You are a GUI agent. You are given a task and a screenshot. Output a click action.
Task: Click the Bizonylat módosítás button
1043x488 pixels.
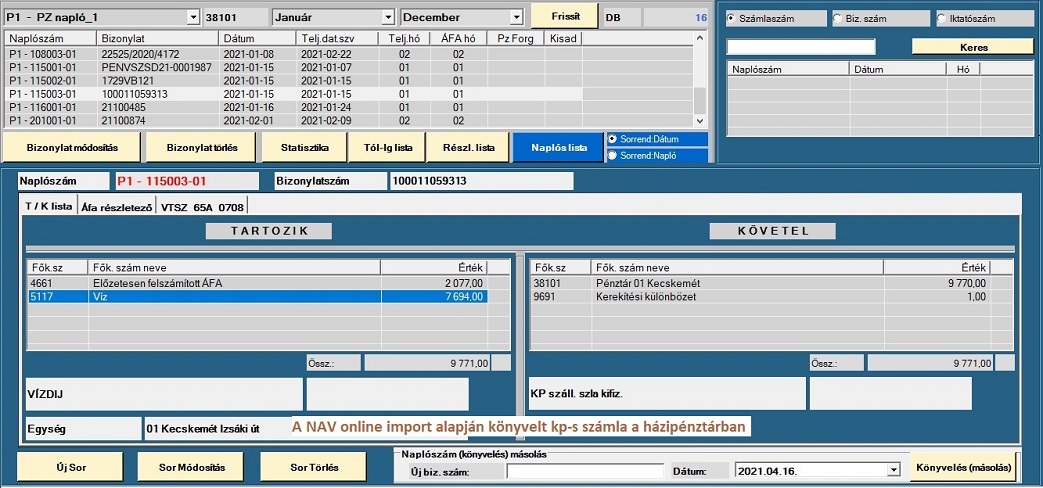point(72,147)
